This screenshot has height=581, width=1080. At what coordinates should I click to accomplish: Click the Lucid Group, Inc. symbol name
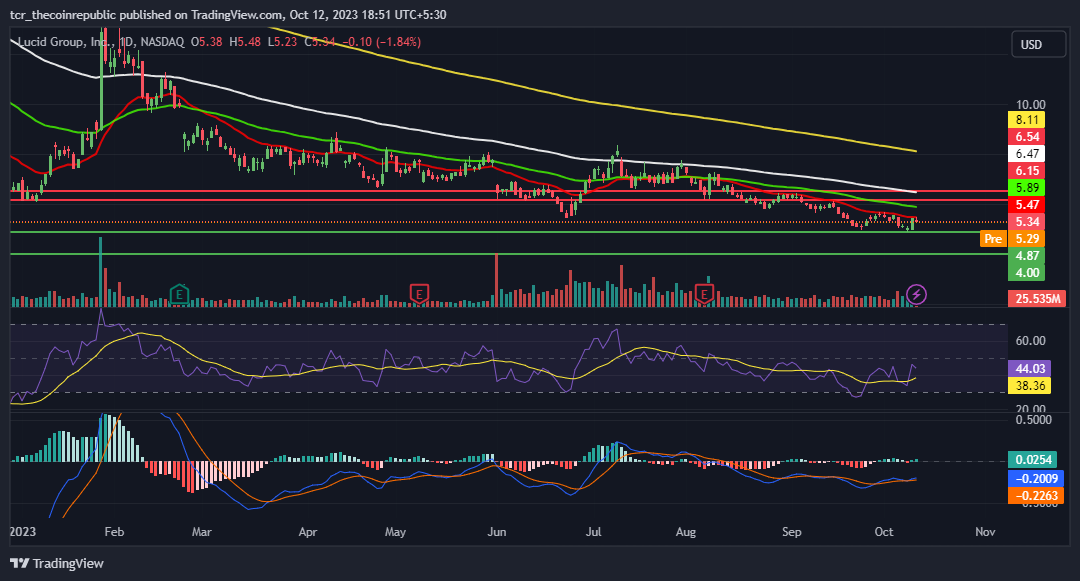[65, 42]
